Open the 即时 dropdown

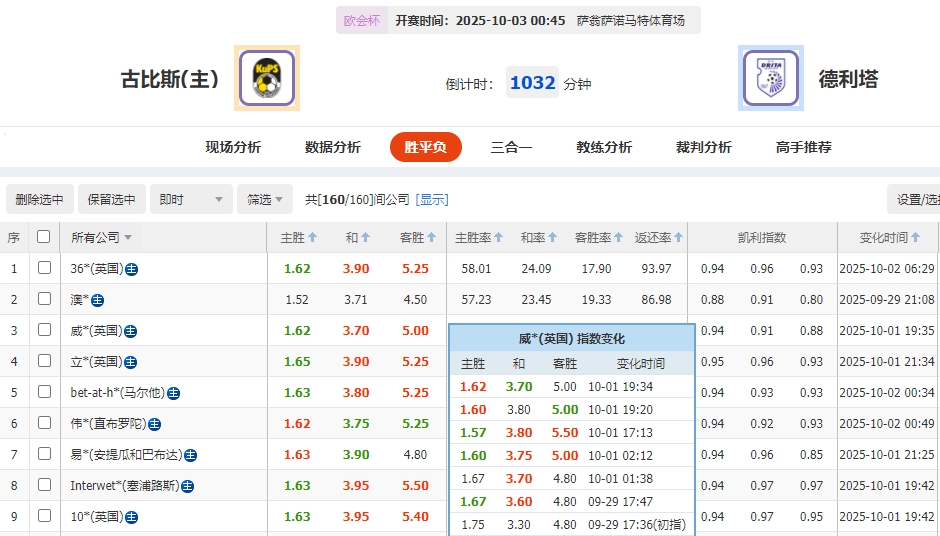191,199
